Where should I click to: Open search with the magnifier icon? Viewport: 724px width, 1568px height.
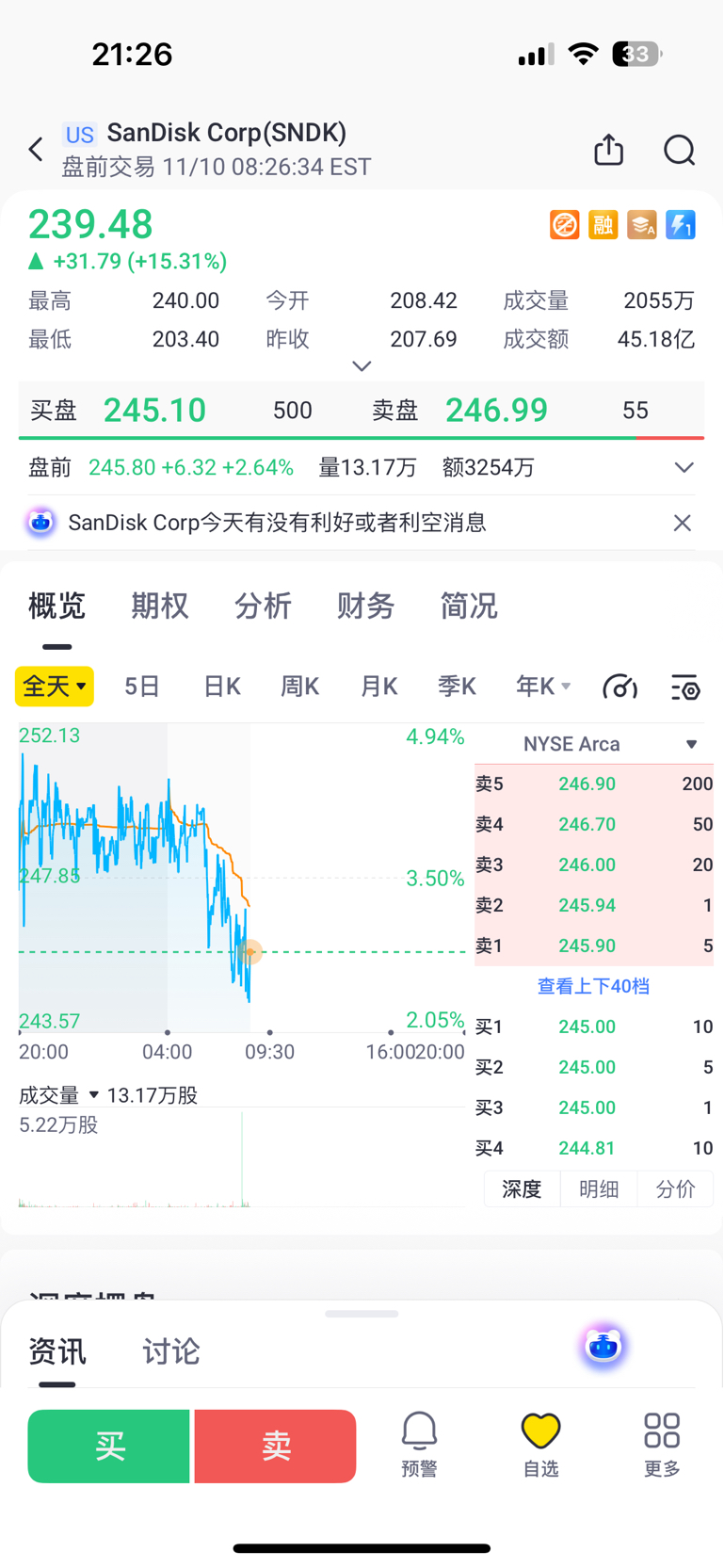[x=679, y=150]
